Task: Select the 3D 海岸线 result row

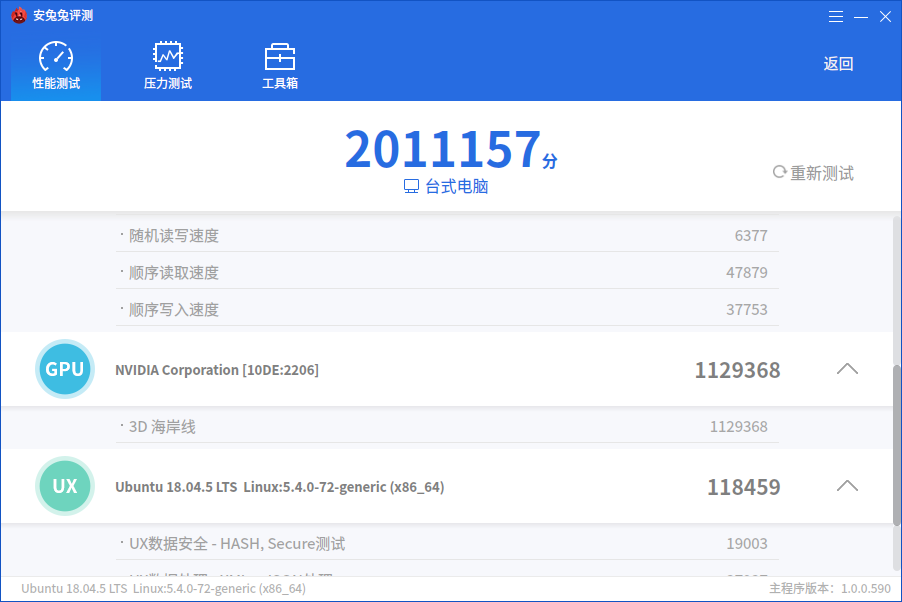Action: [447, 426]
